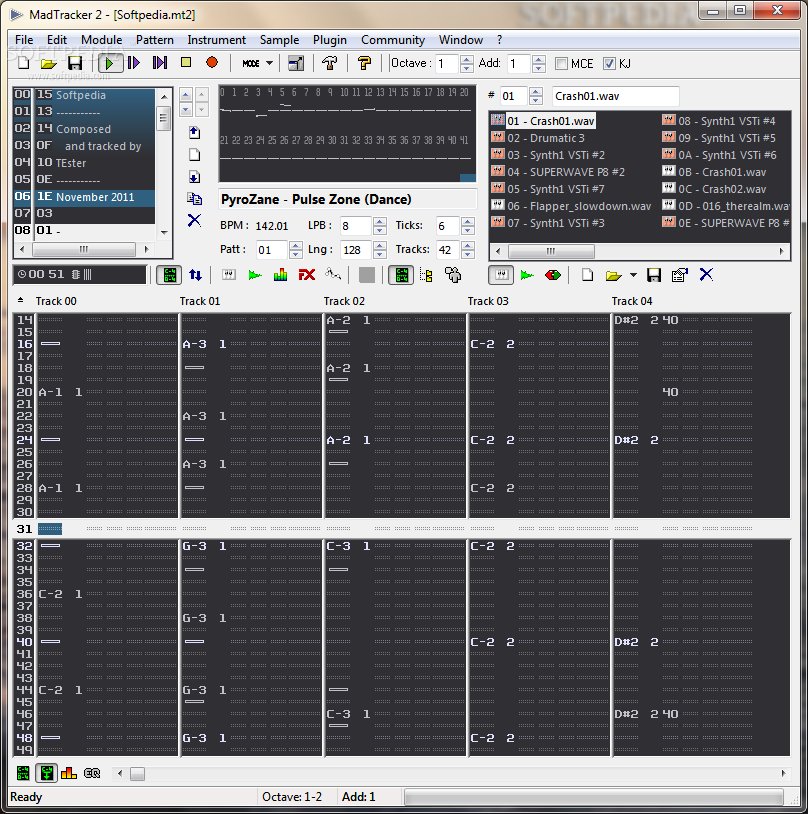Screen dimensions: 808x814
Task: Open the Window menu
Action: coord(461,40)
